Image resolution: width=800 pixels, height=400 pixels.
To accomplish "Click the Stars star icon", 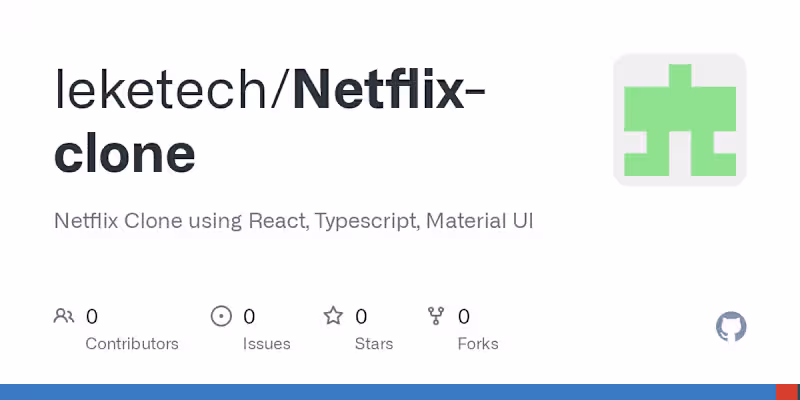I will [333, 317].
